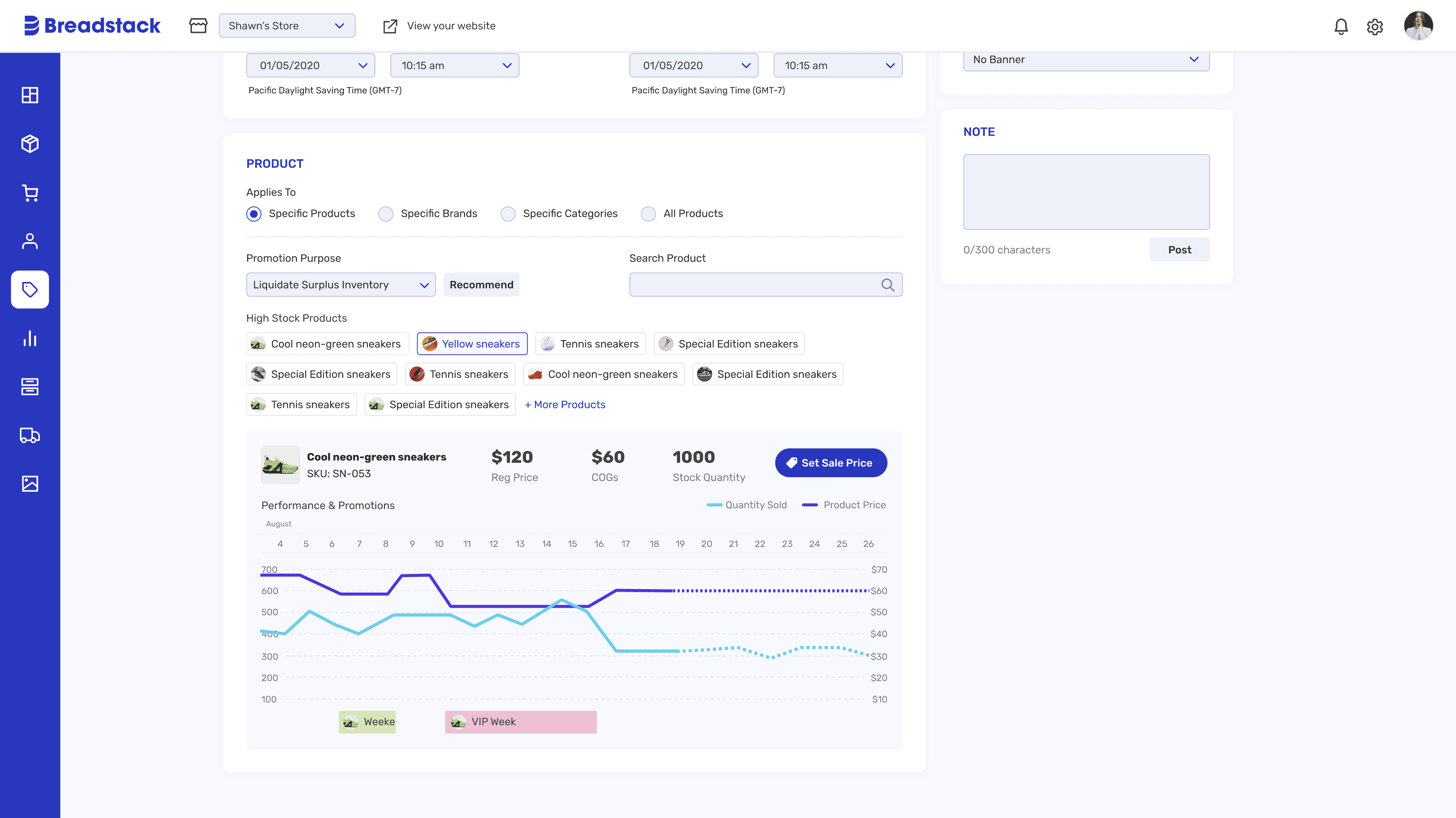The width and height of the screenshot is (1456, 818).
Task: Open the bar chart analytics icon
Action: click(30, 339)
